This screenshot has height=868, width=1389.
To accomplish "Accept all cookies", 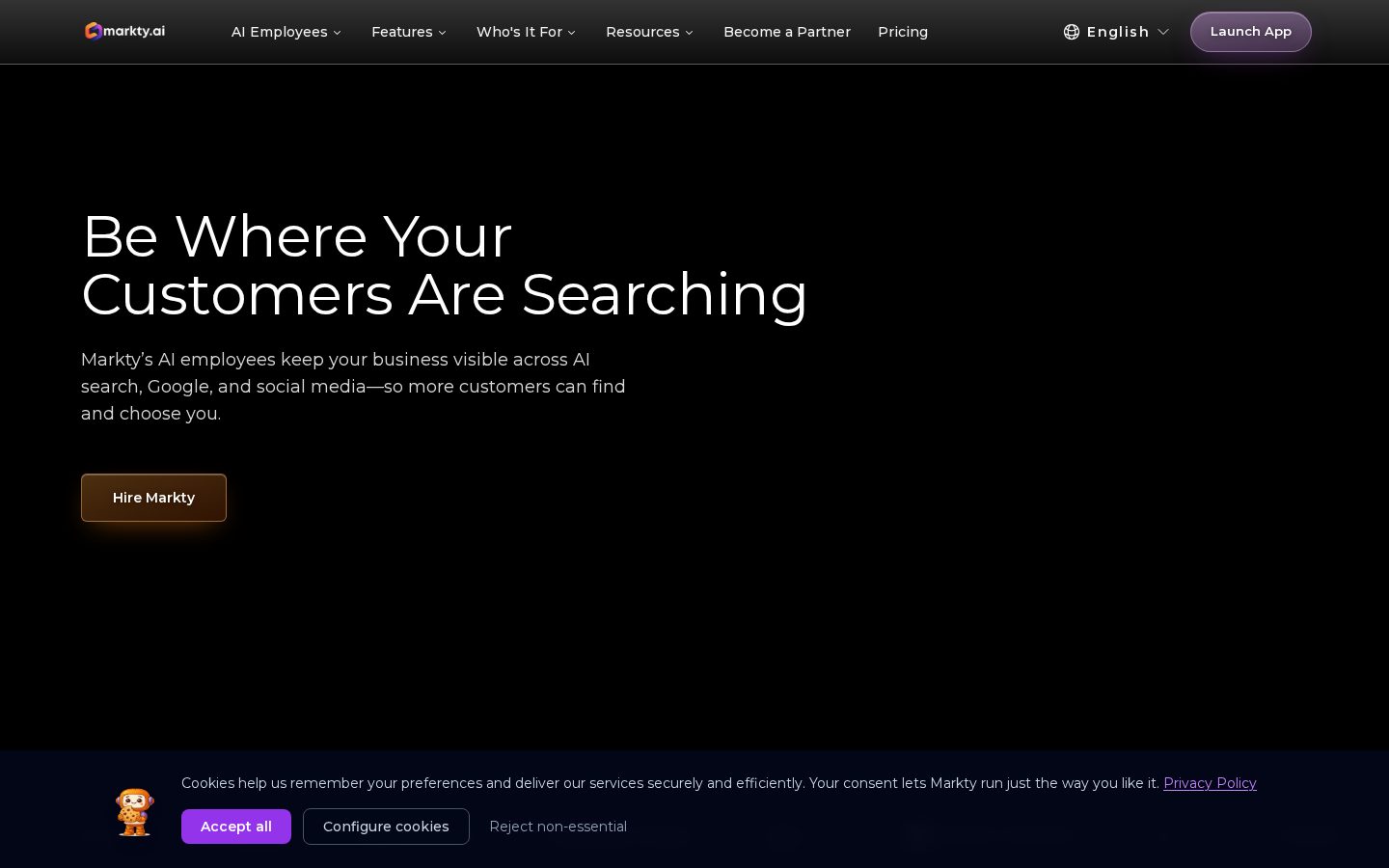I will [x=236, y=827].
